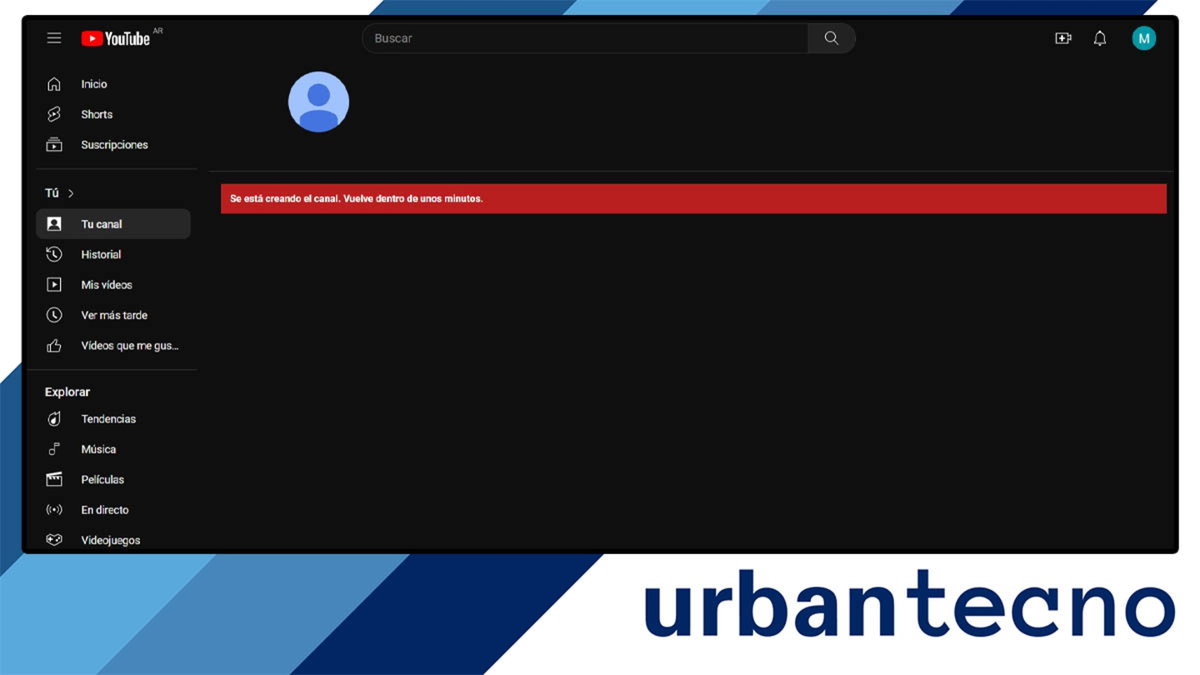Viewport: 1200px width, 675px height.
Task: Click the red channel creation message
Action: (x=693, y=198)
